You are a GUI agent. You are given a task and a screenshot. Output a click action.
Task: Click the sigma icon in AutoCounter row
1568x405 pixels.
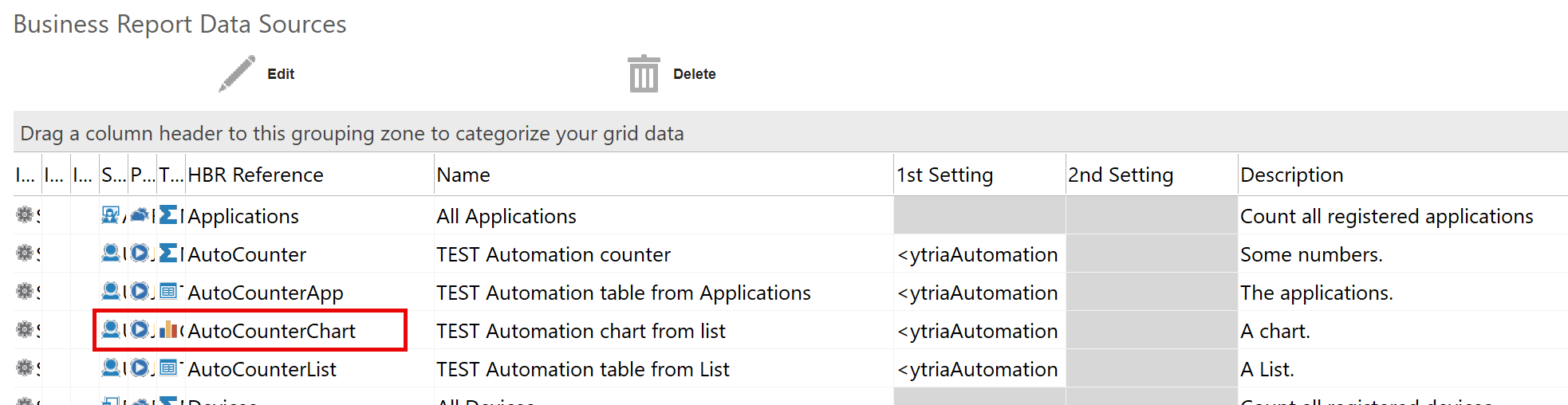tap(168, 254)
